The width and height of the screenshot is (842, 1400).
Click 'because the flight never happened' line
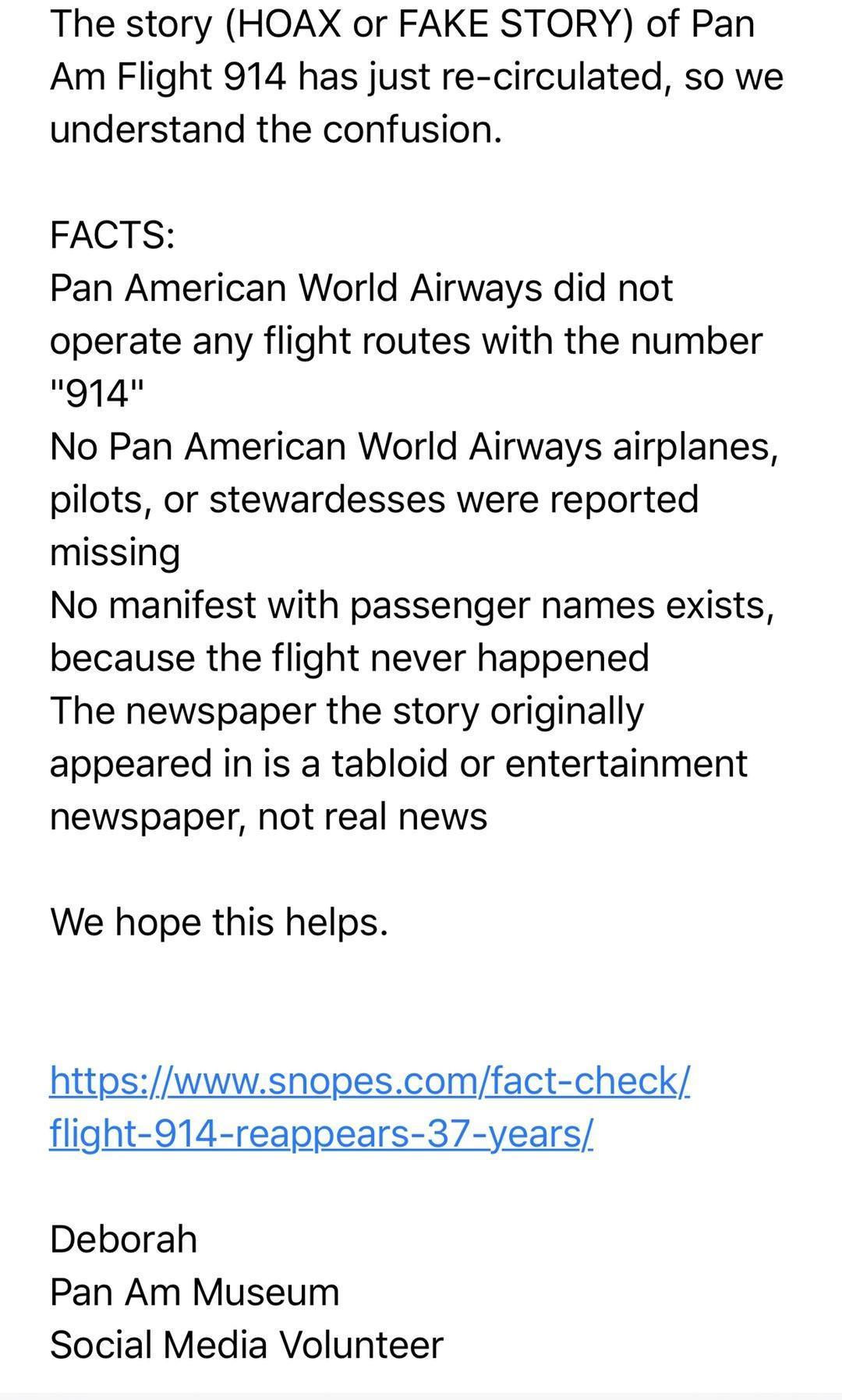coord(349,658)
